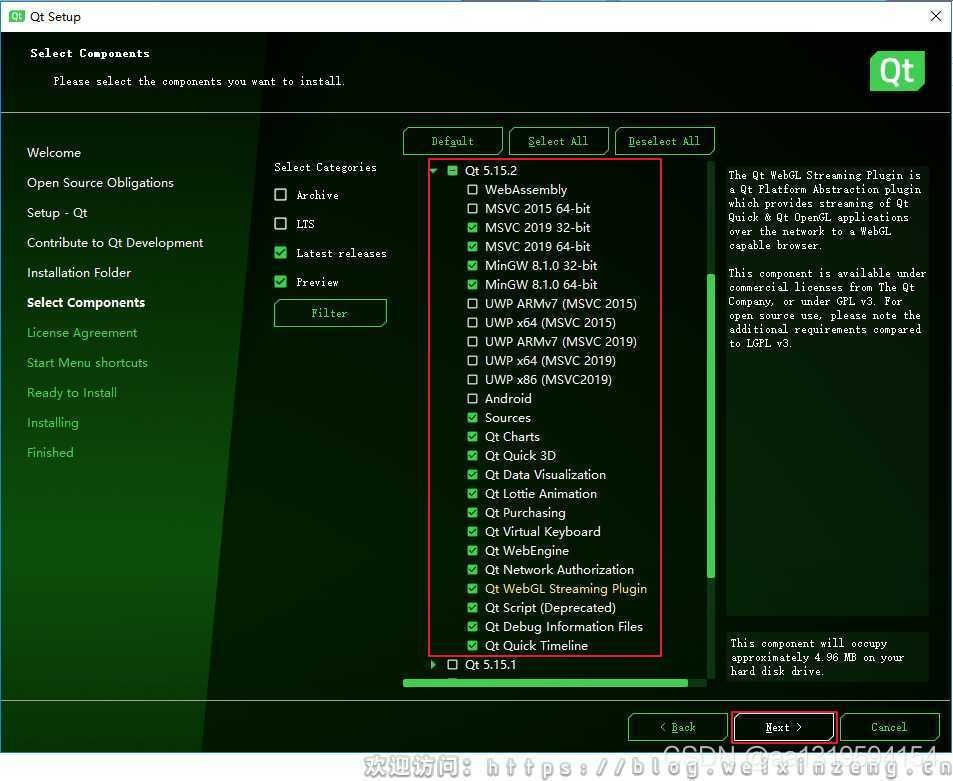Check UWP ARMv7 (MSVC 2019) component

[472, 342]
